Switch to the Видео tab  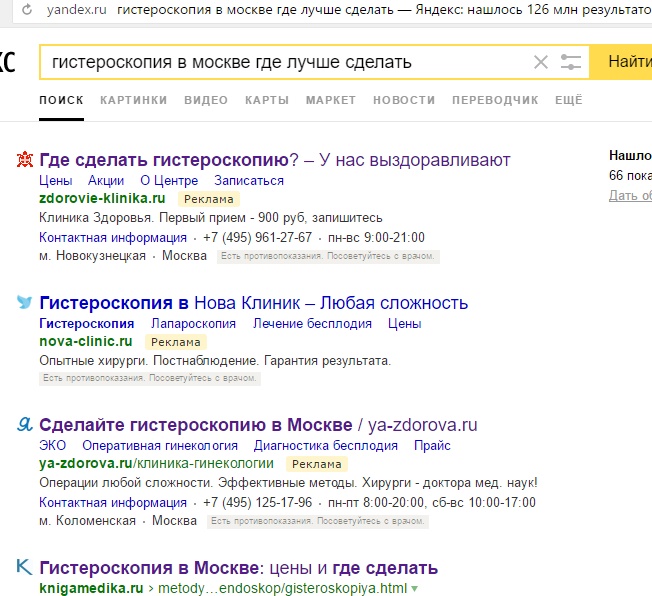[x=206, y=100]
